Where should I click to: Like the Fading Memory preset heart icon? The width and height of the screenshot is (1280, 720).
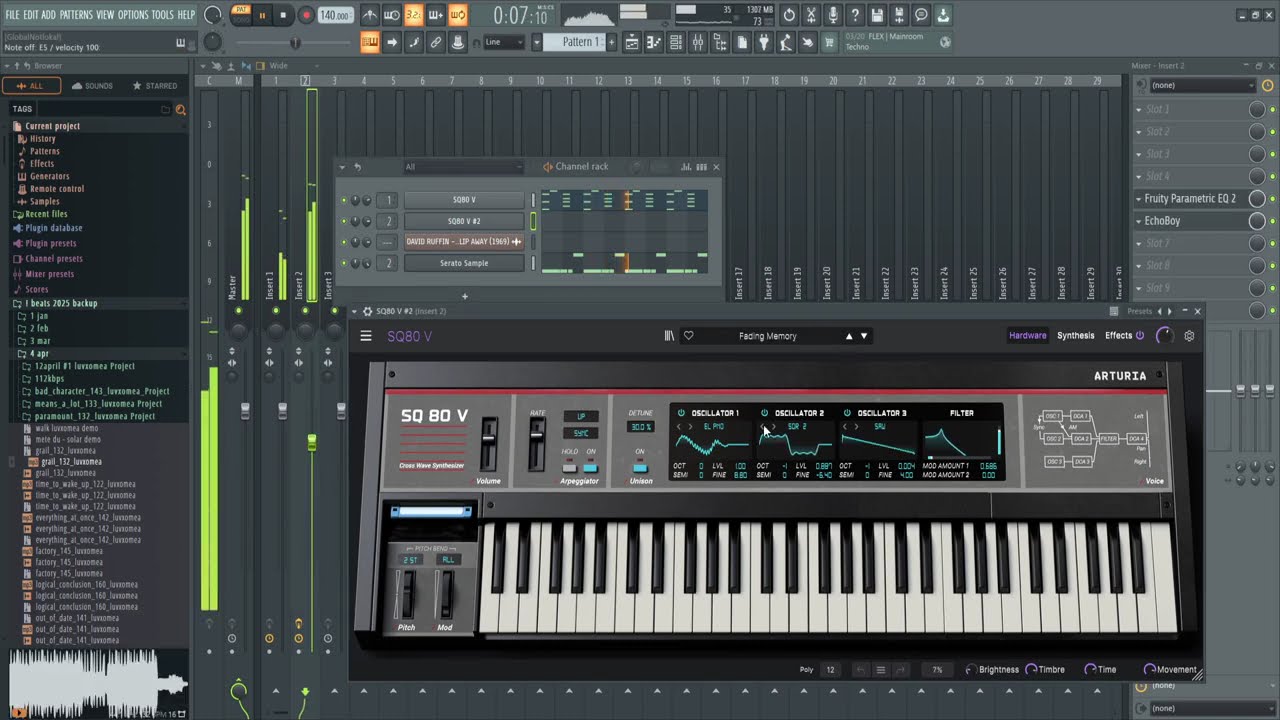point(688,336)
